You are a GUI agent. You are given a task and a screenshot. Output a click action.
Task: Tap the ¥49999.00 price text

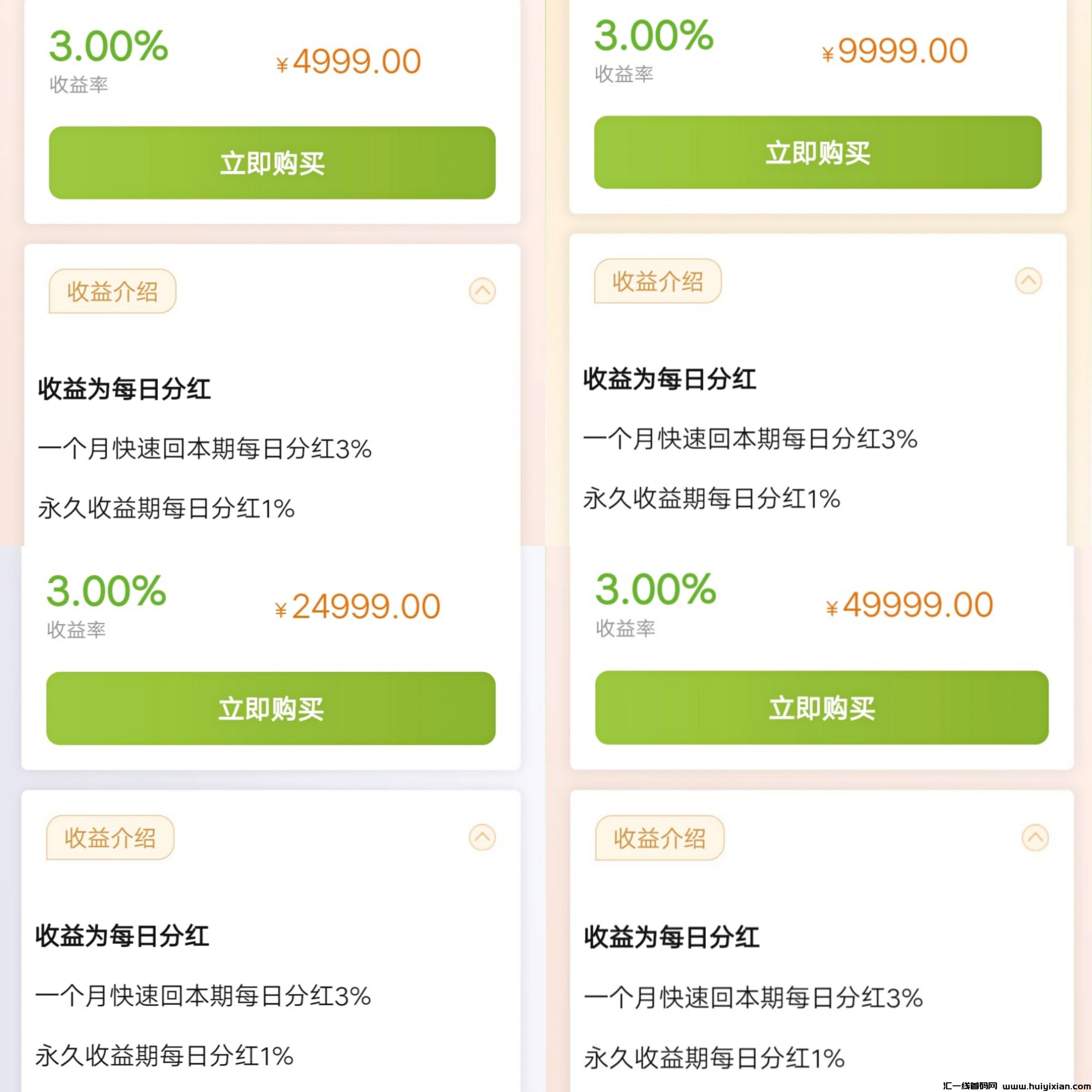[x=909, y=605]
